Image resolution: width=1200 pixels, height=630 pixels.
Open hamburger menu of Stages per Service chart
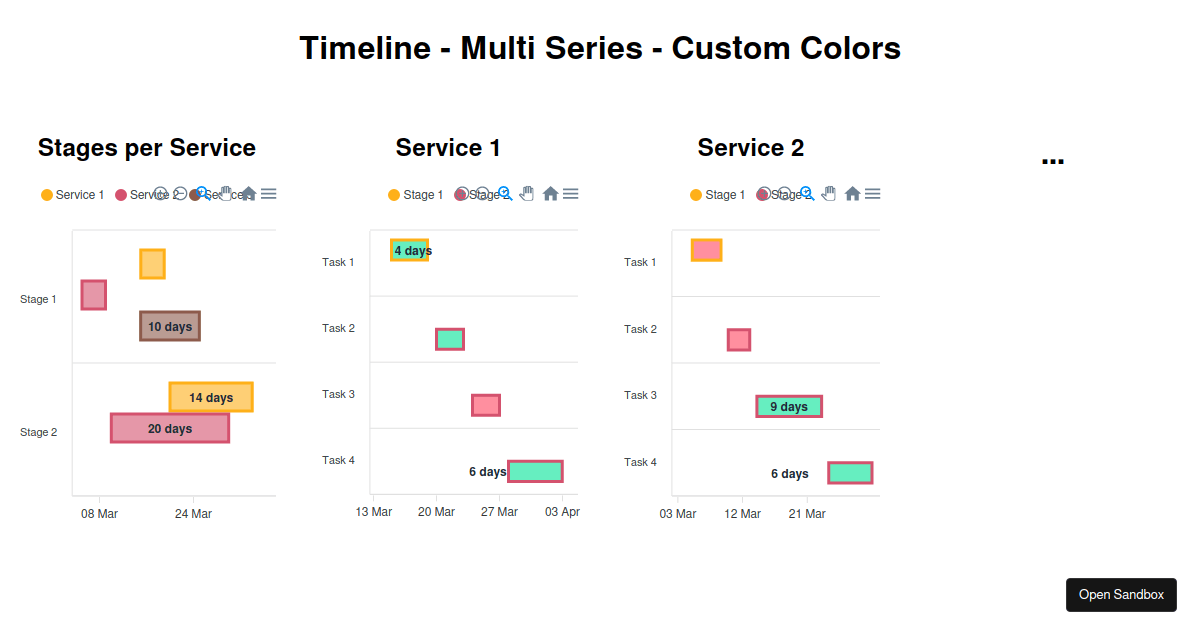click(x=268, y=194)
